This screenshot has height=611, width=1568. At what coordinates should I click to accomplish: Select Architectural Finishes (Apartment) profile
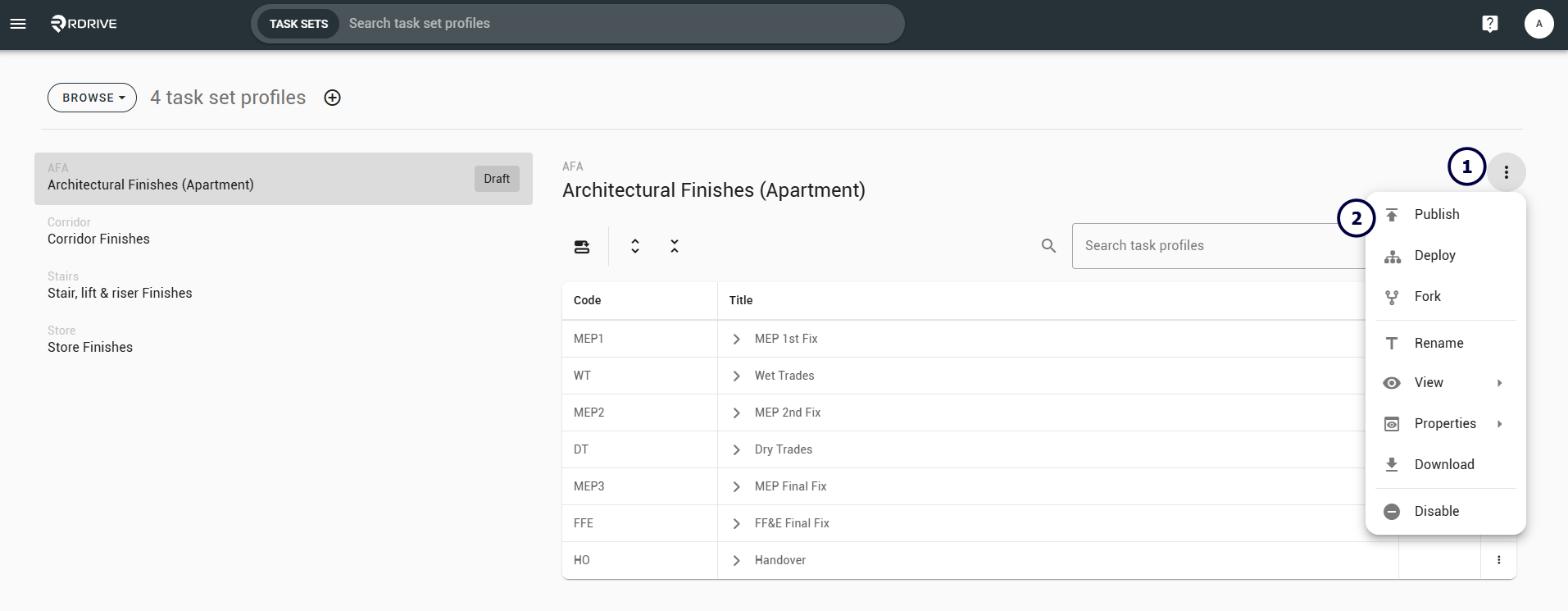click(x=284, y=179)
